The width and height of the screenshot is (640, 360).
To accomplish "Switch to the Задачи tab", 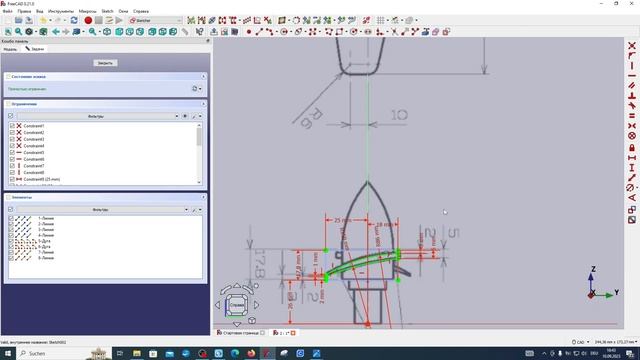I will 35,49.
